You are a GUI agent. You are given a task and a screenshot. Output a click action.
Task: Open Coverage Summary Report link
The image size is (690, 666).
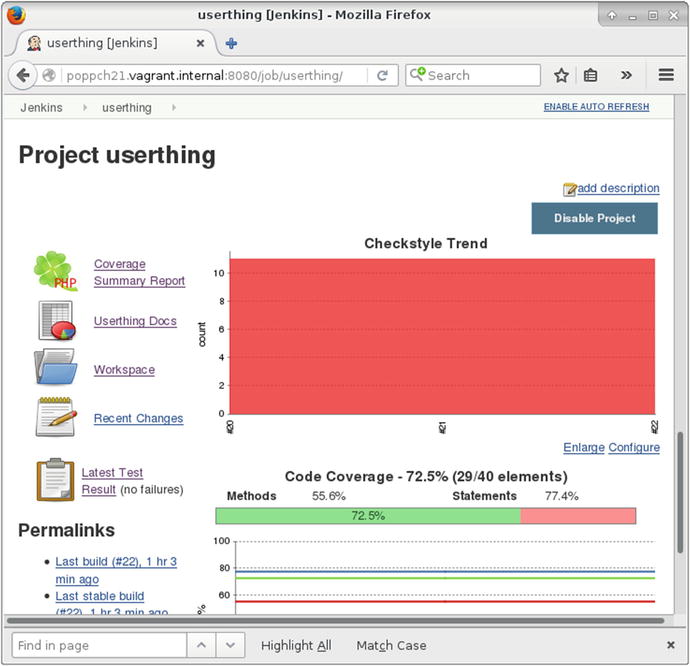pos(139,272)
